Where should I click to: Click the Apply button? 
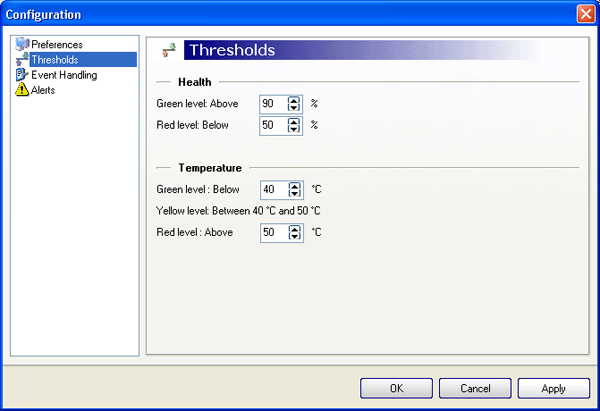pyautogui.click(x=554, y=388)
